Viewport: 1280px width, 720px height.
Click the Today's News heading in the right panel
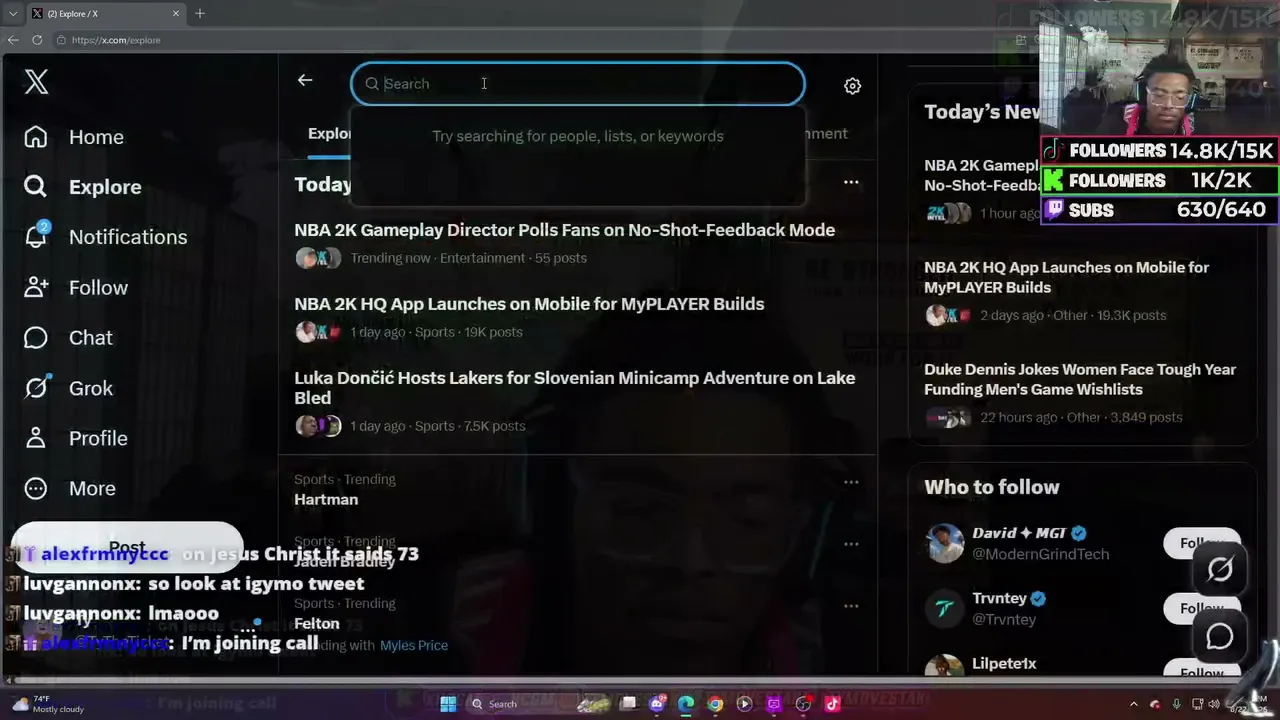[x=982, y=112]
